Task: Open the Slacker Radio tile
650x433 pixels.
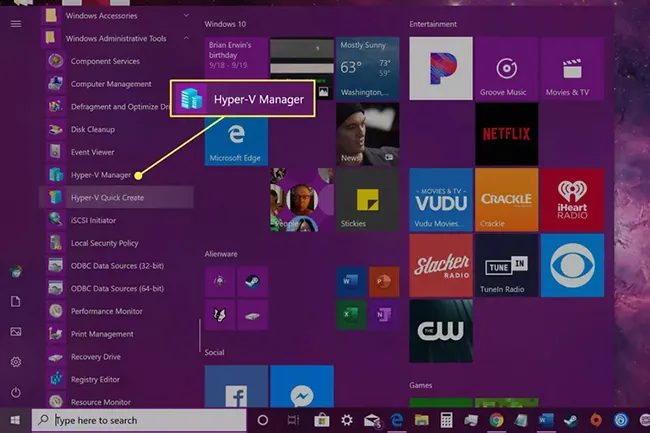Action: (441, 265)
